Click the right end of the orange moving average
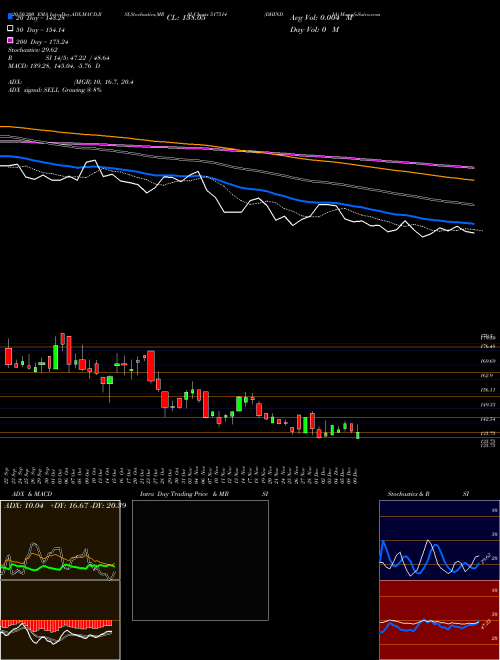The width and height of the screenshot is (500, 660). pyautogui.click(x=473, y=180)
